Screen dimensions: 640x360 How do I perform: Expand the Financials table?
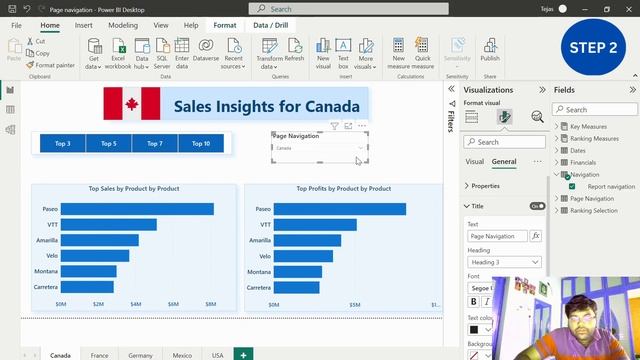point(556,162)
